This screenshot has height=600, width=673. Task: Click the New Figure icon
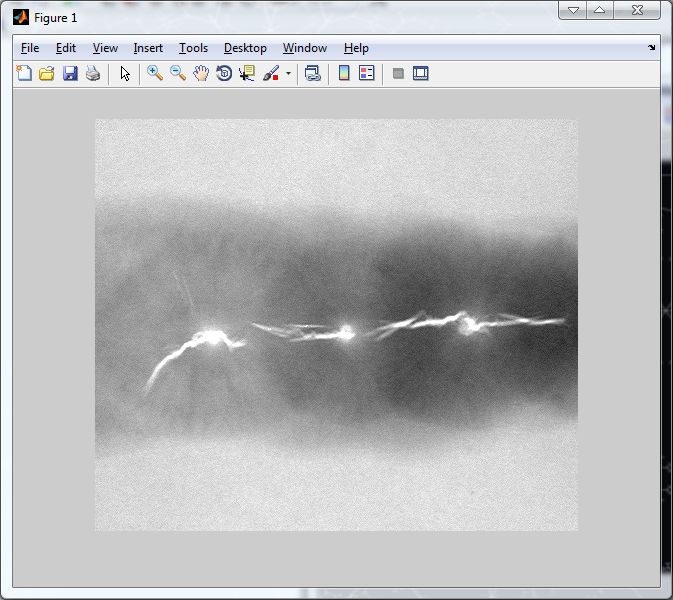point(24,73)
